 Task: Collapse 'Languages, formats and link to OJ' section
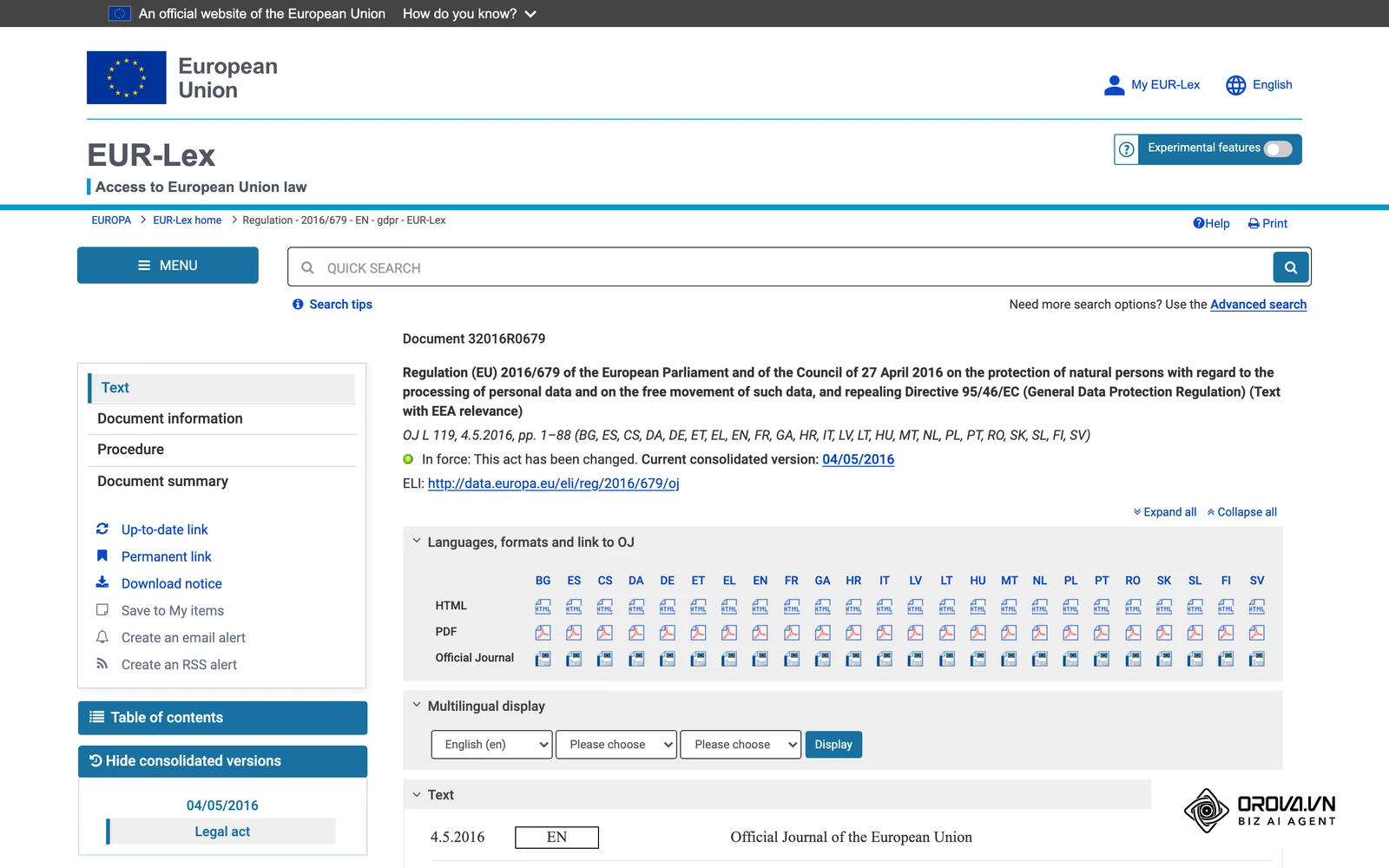click(417, 541)
